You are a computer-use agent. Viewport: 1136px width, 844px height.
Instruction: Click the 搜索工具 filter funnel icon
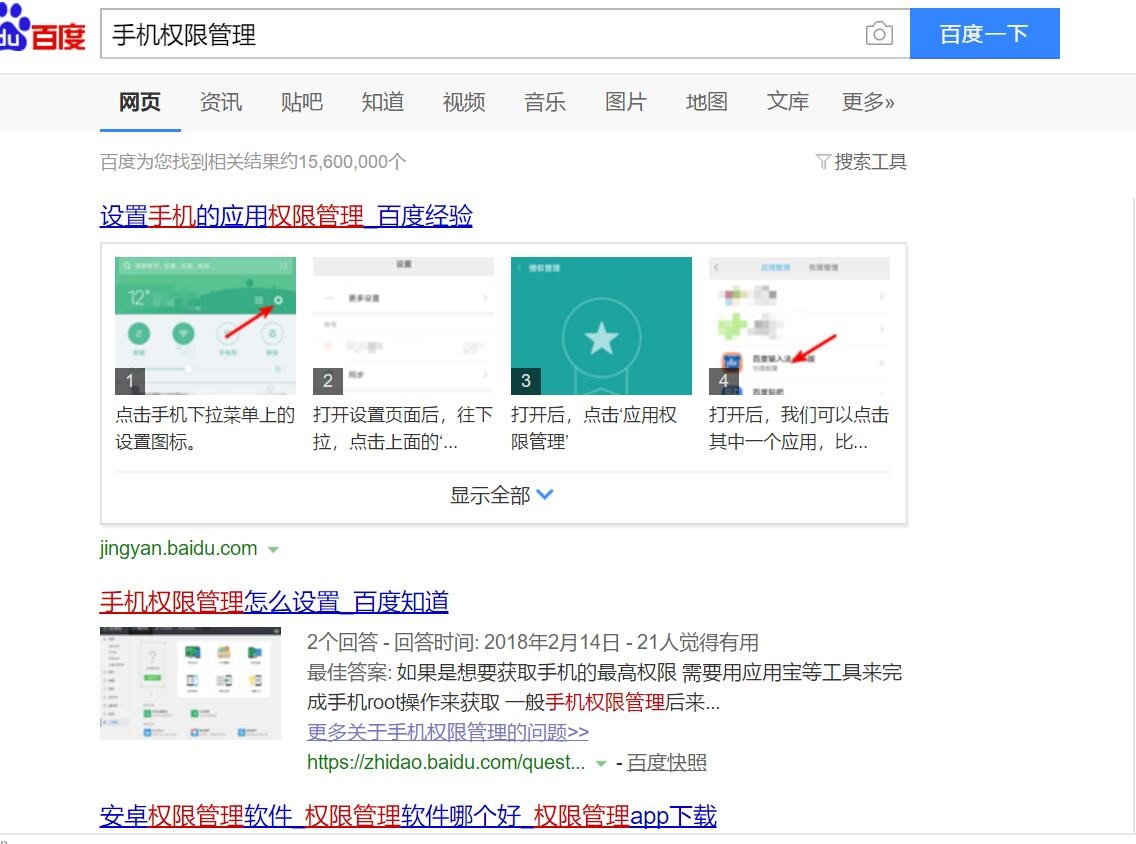click(823, 162)
